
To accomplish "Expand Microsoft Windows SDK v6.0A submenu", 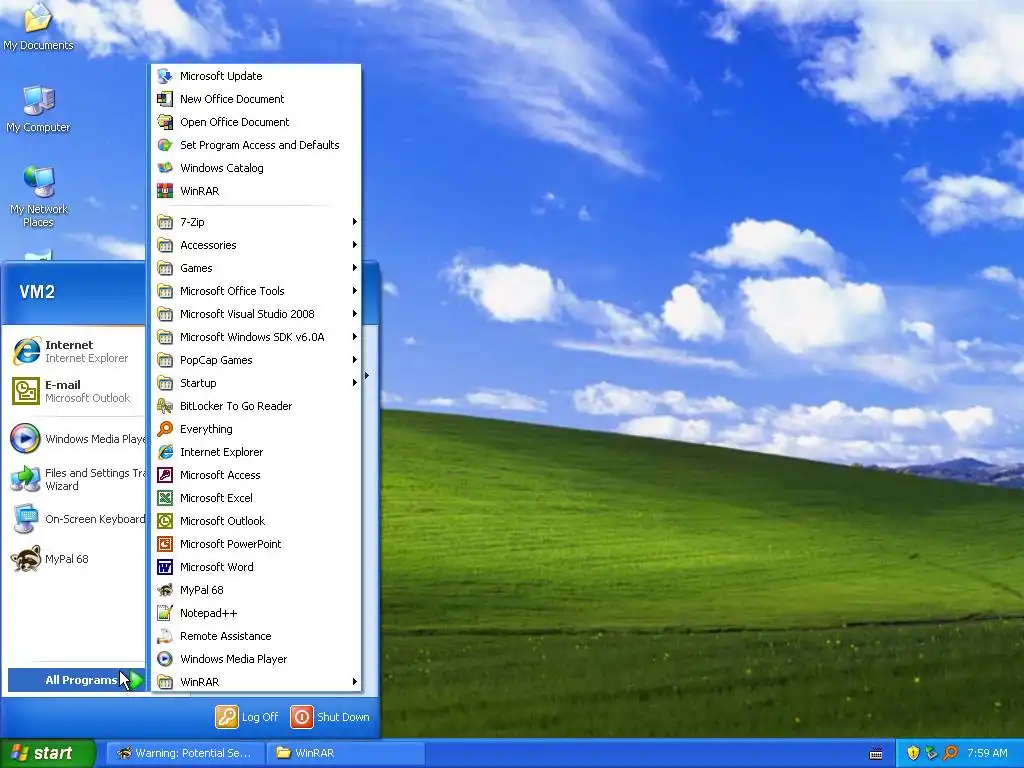I will [x=255, y=337].
